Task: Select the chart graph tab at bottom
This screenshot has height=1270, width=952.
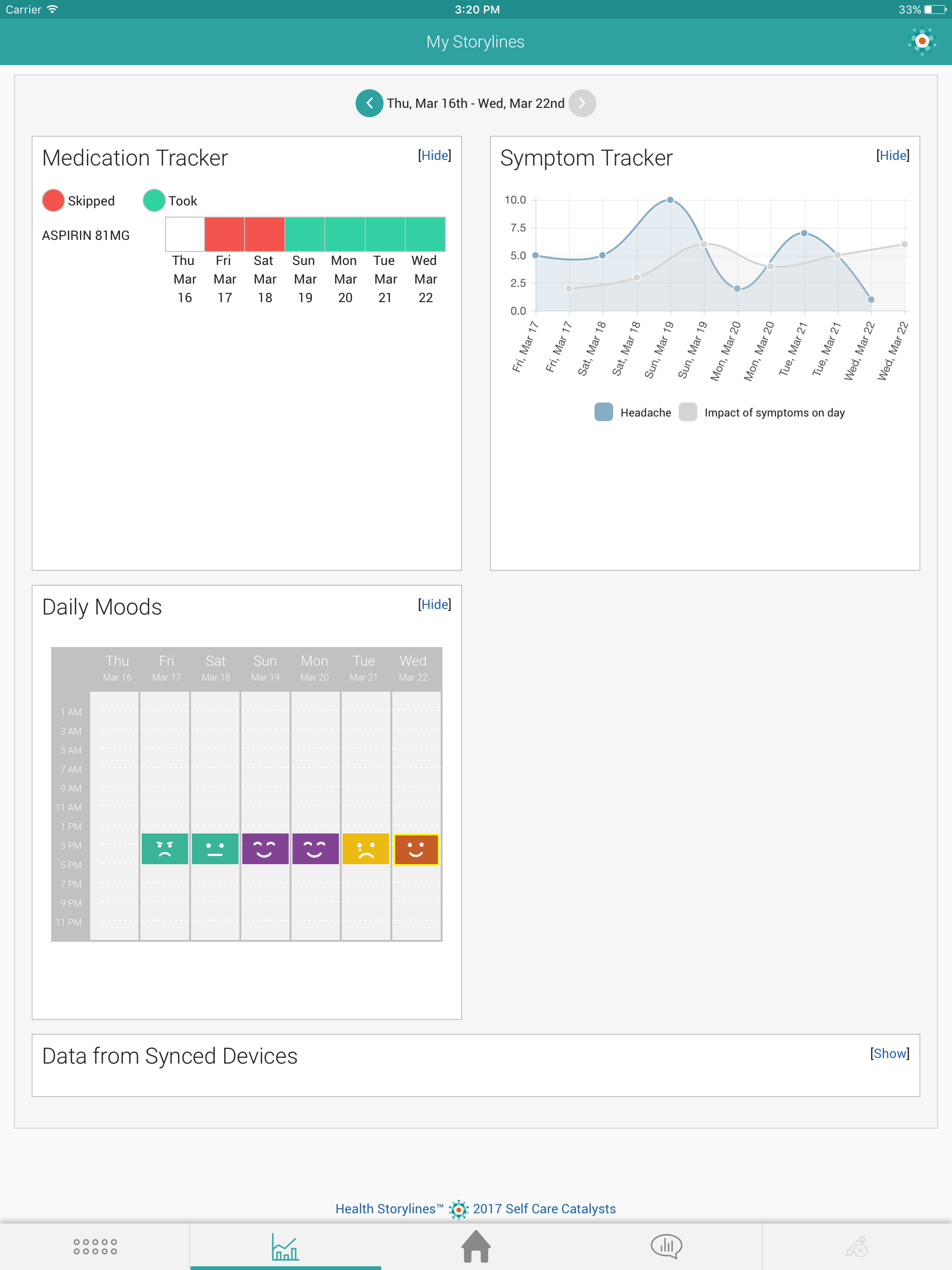Action: (x=285, y=1246)
